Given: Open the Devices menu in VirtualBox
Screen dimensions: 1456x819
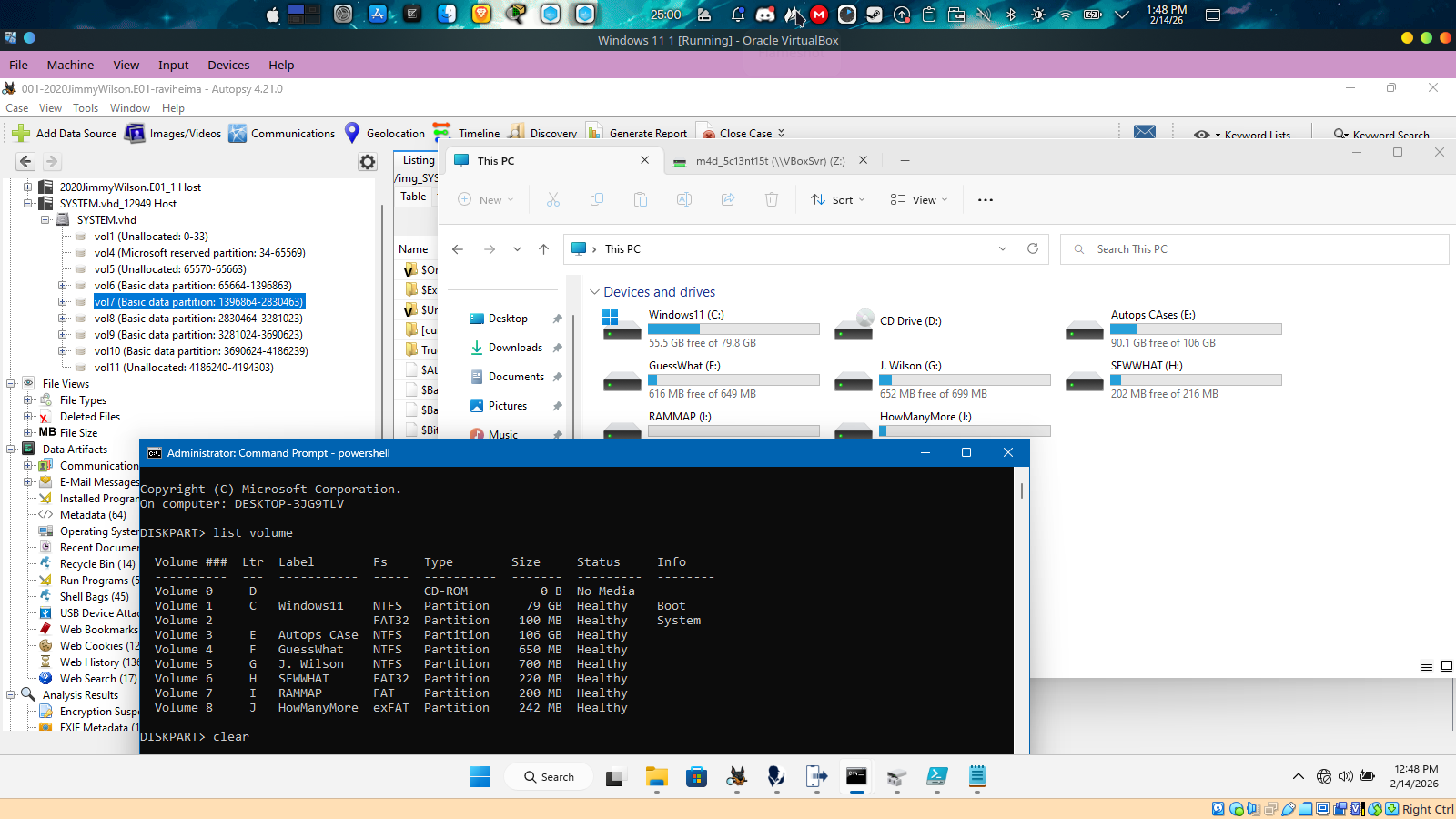Looking at the screenshot, I should point(227,65).
